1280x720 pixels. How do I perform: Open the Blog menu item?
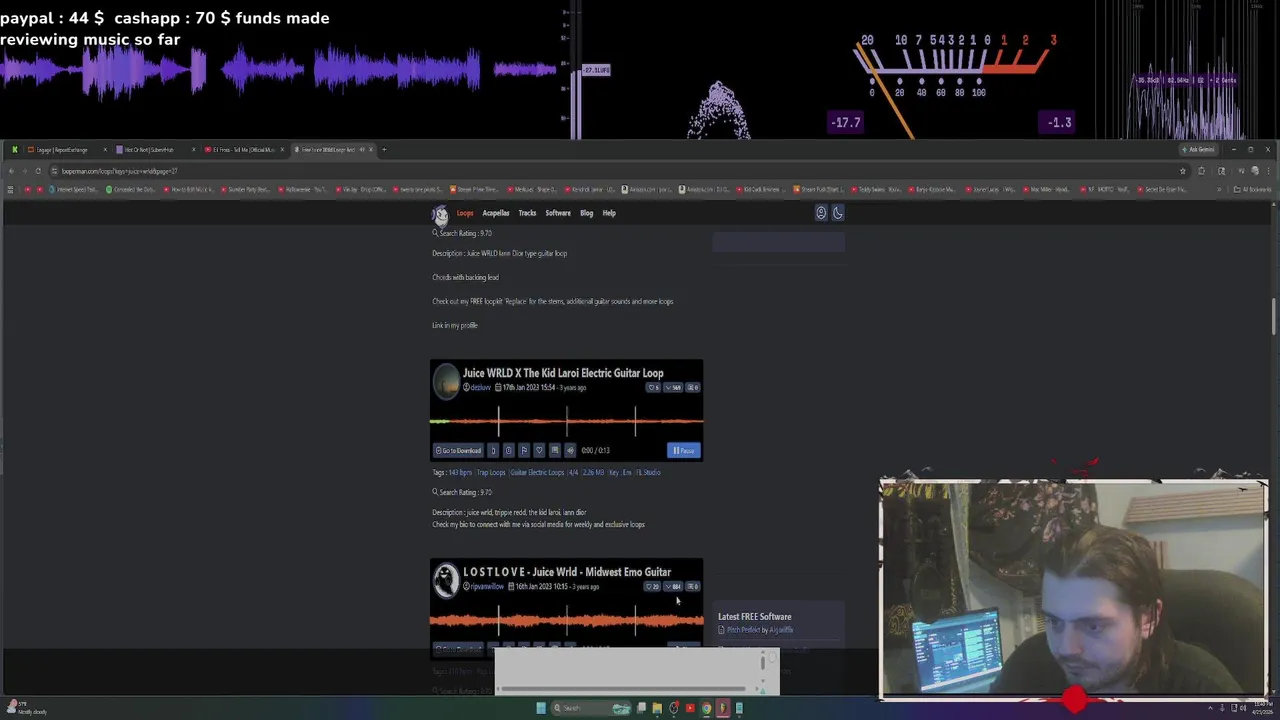click(x=587, y=213)
